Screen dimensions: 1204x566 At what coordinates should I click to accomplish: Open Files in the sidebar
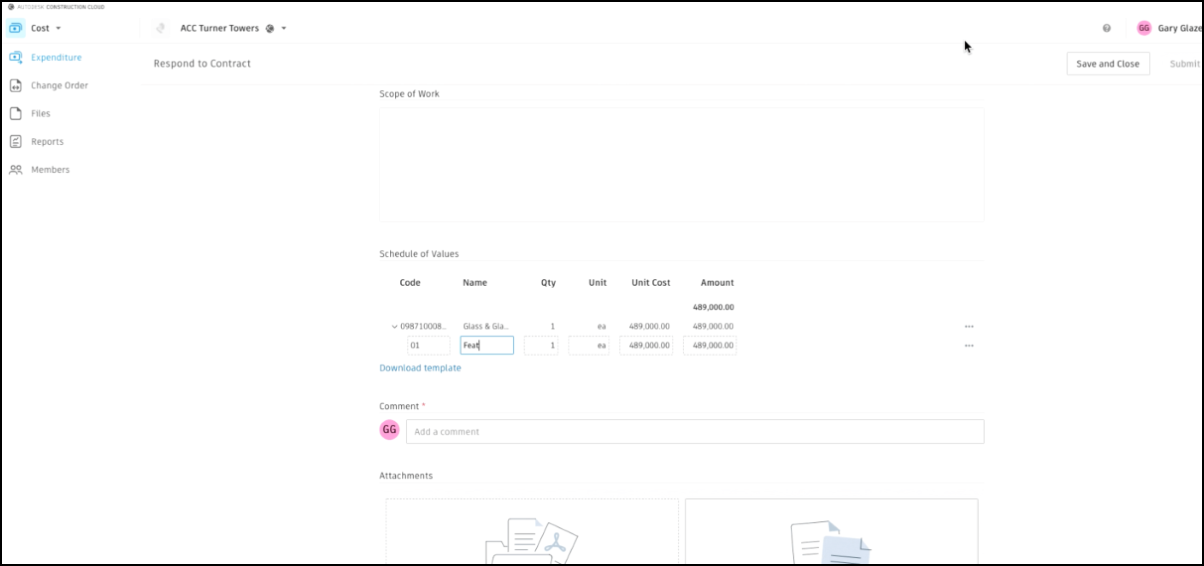pyautogui.click(x=40, y=113)
